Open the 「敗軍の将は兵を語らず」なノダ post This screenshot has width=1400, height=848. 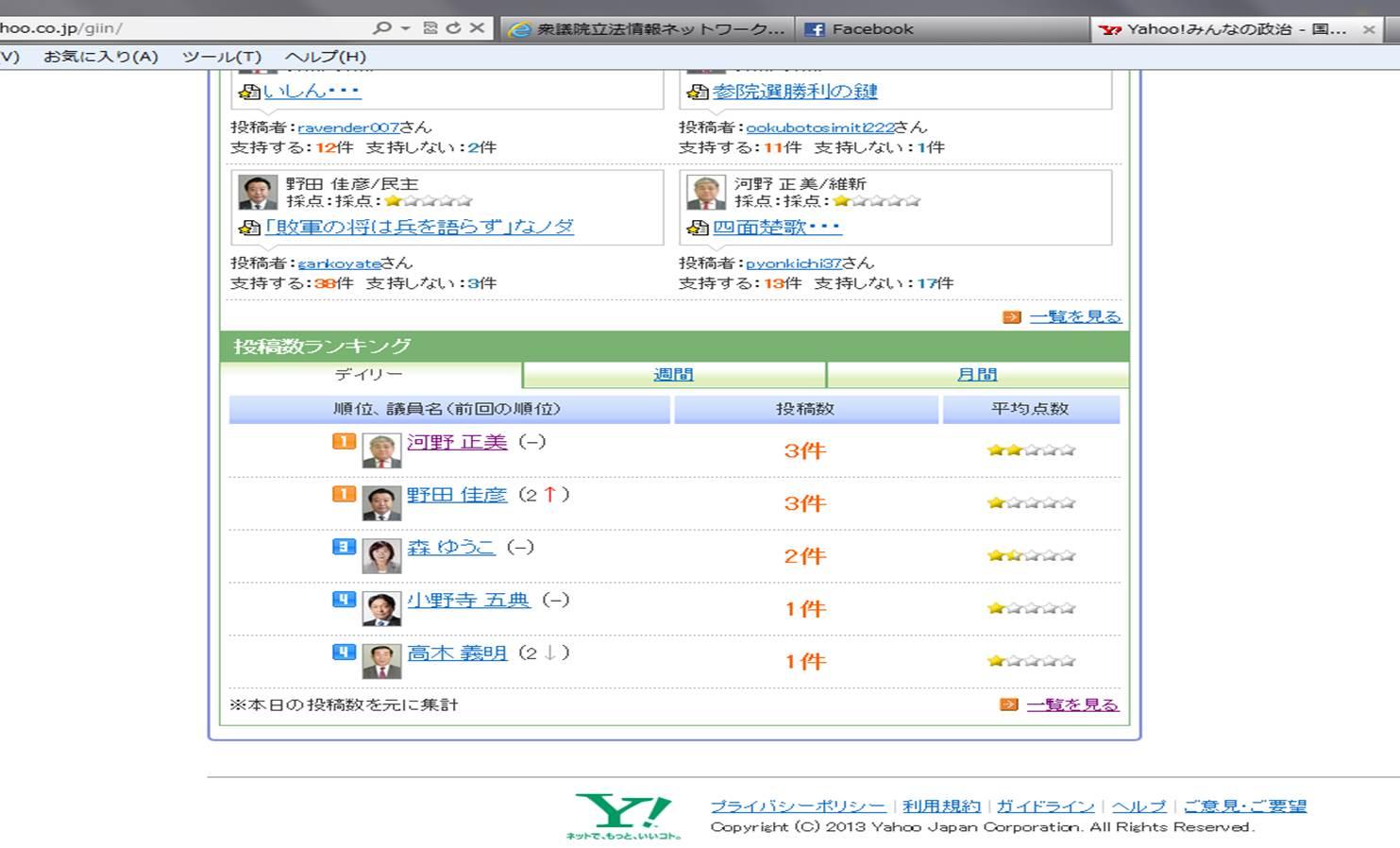418,227
